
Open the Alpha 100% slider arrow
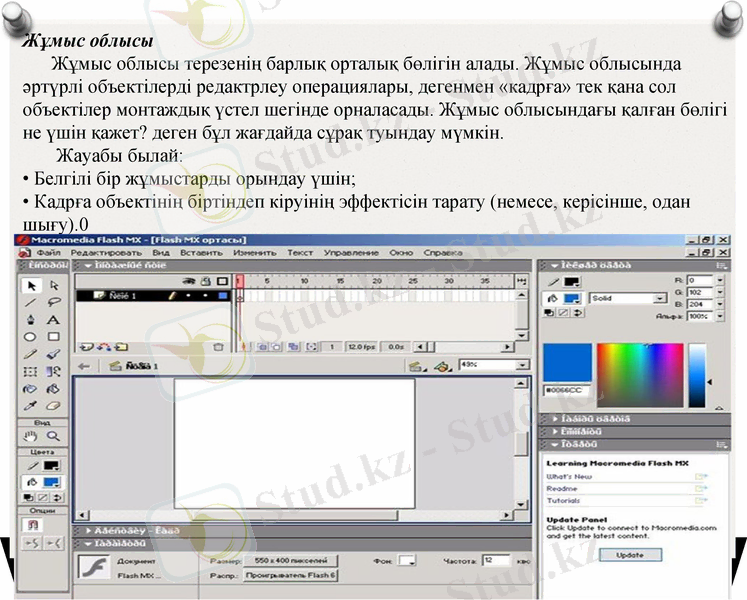(x=720, y=316)
